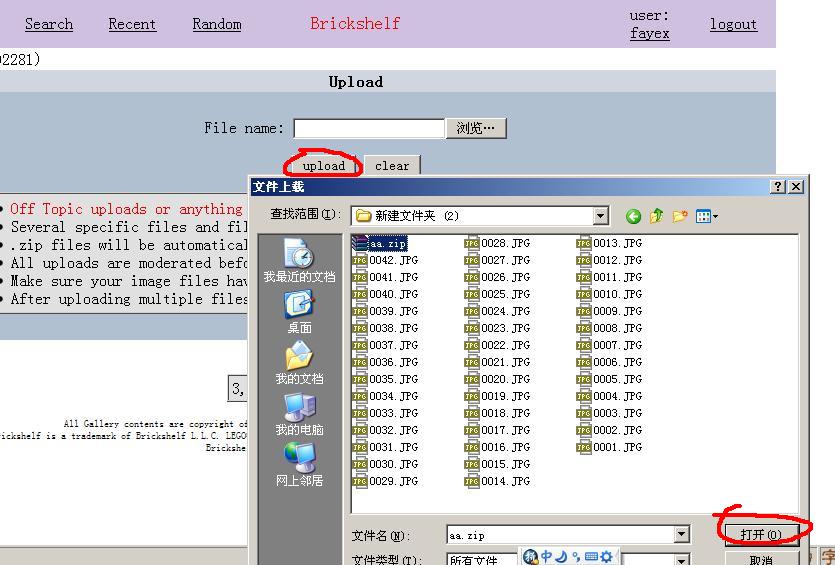835x565 pixels.
Task: Select file 0029.JPG
Action: pyautogui.click(x=386, y=481)
